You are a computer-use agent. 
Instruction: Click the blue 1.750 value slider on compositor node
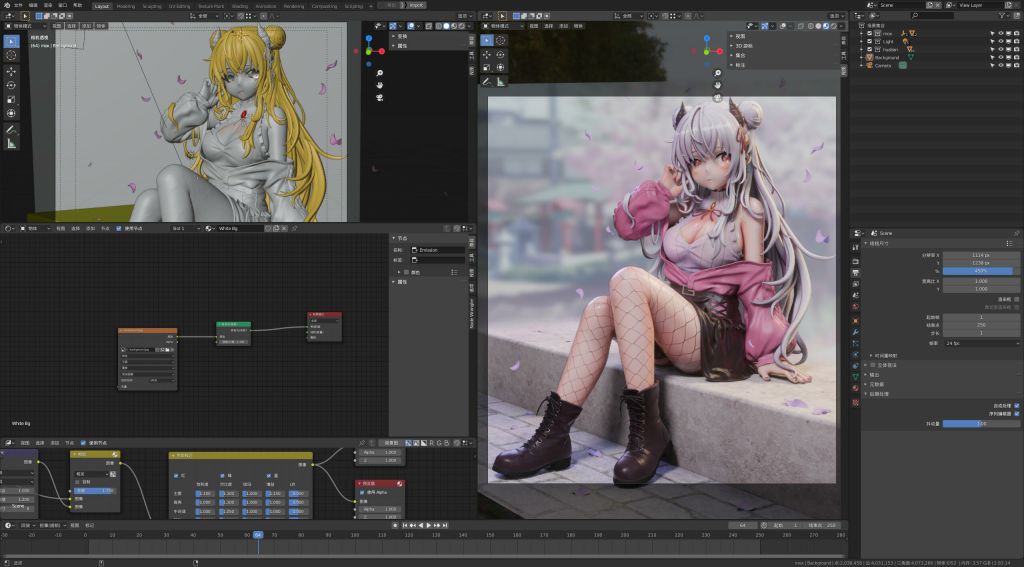(x=95, y=491)
